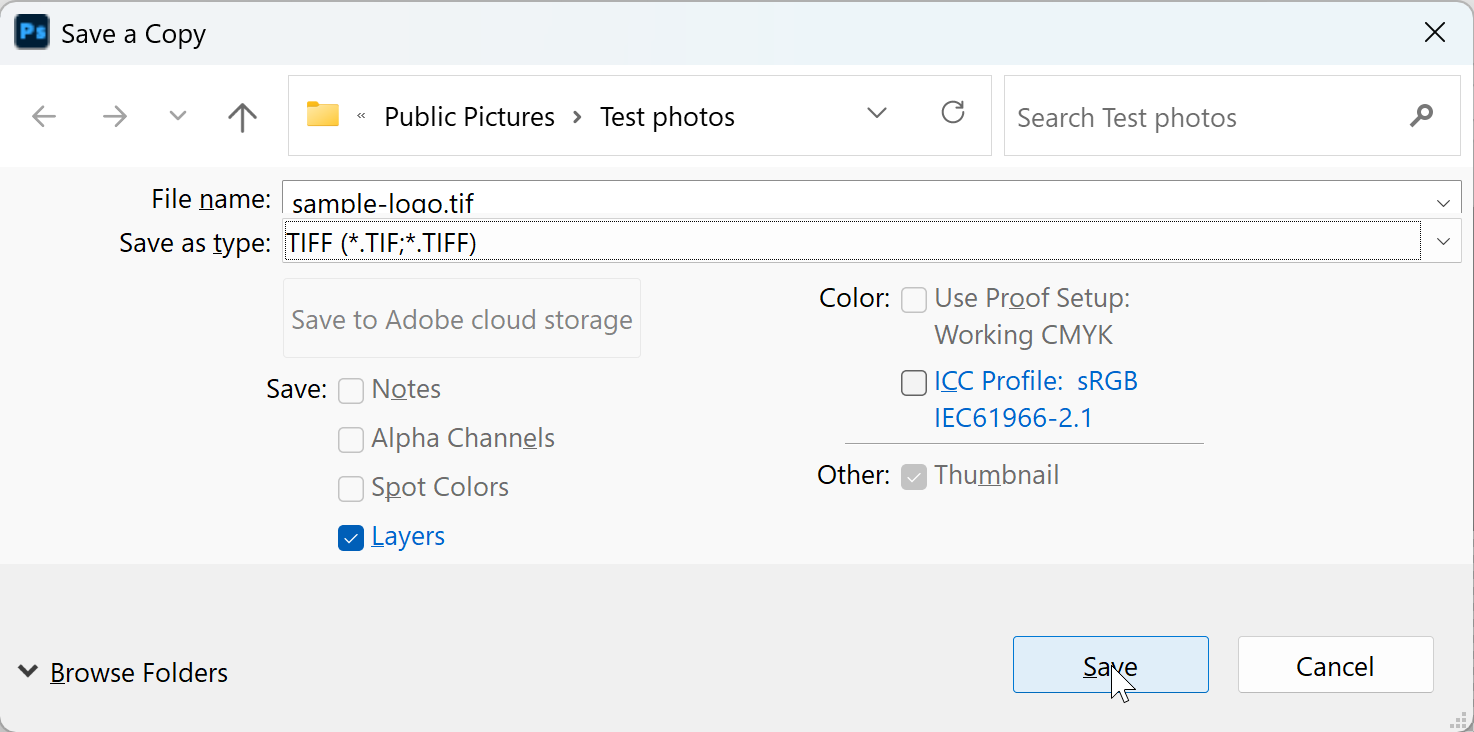
Task: Open the File name dropdown arrow
Action: tap(1444, 203)
